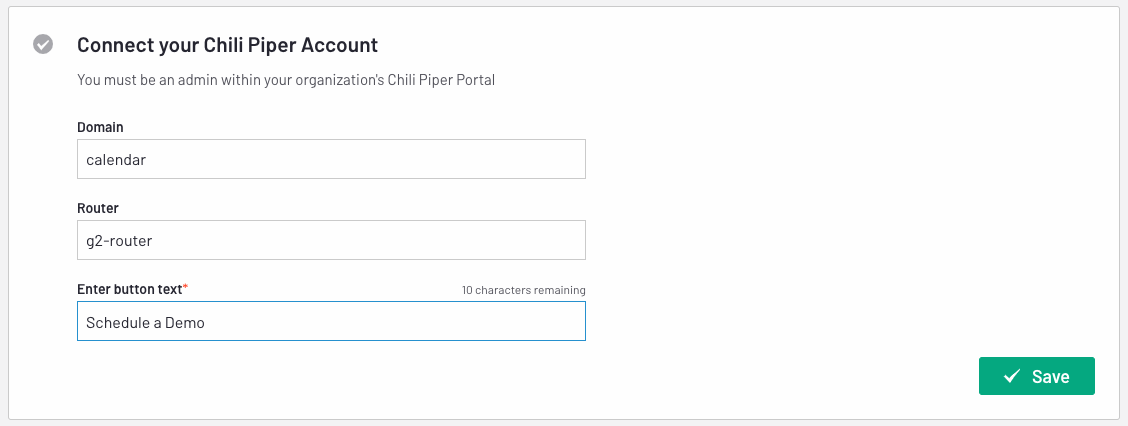Click the 'calendar' text in Domain field
This screenshot has width=1128, height=426.
point(116,160)
